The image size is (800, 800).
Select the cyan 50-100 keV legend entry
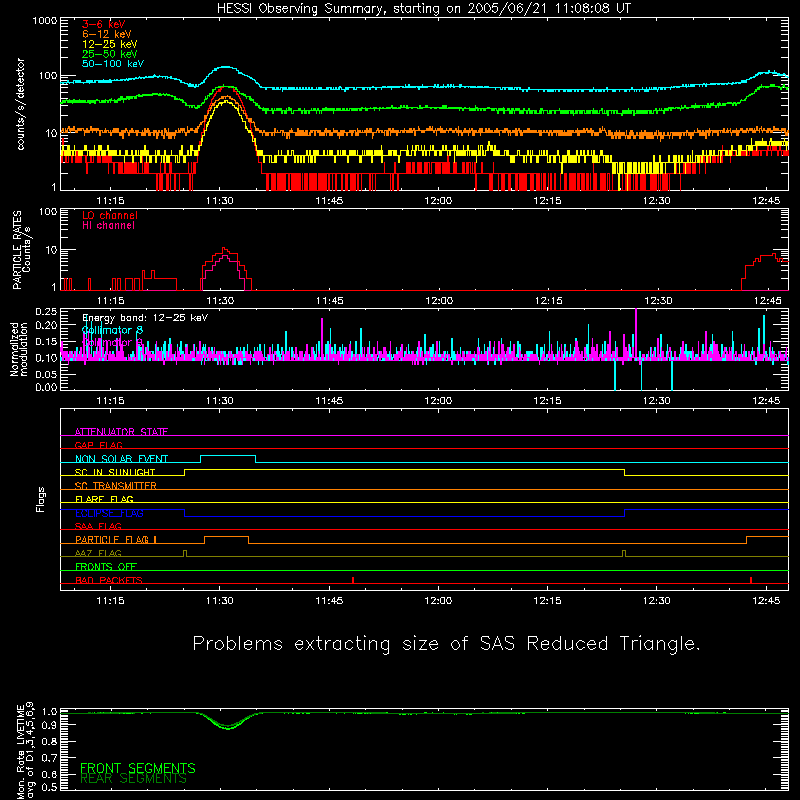pyautogui.click(x=113, y=64)
